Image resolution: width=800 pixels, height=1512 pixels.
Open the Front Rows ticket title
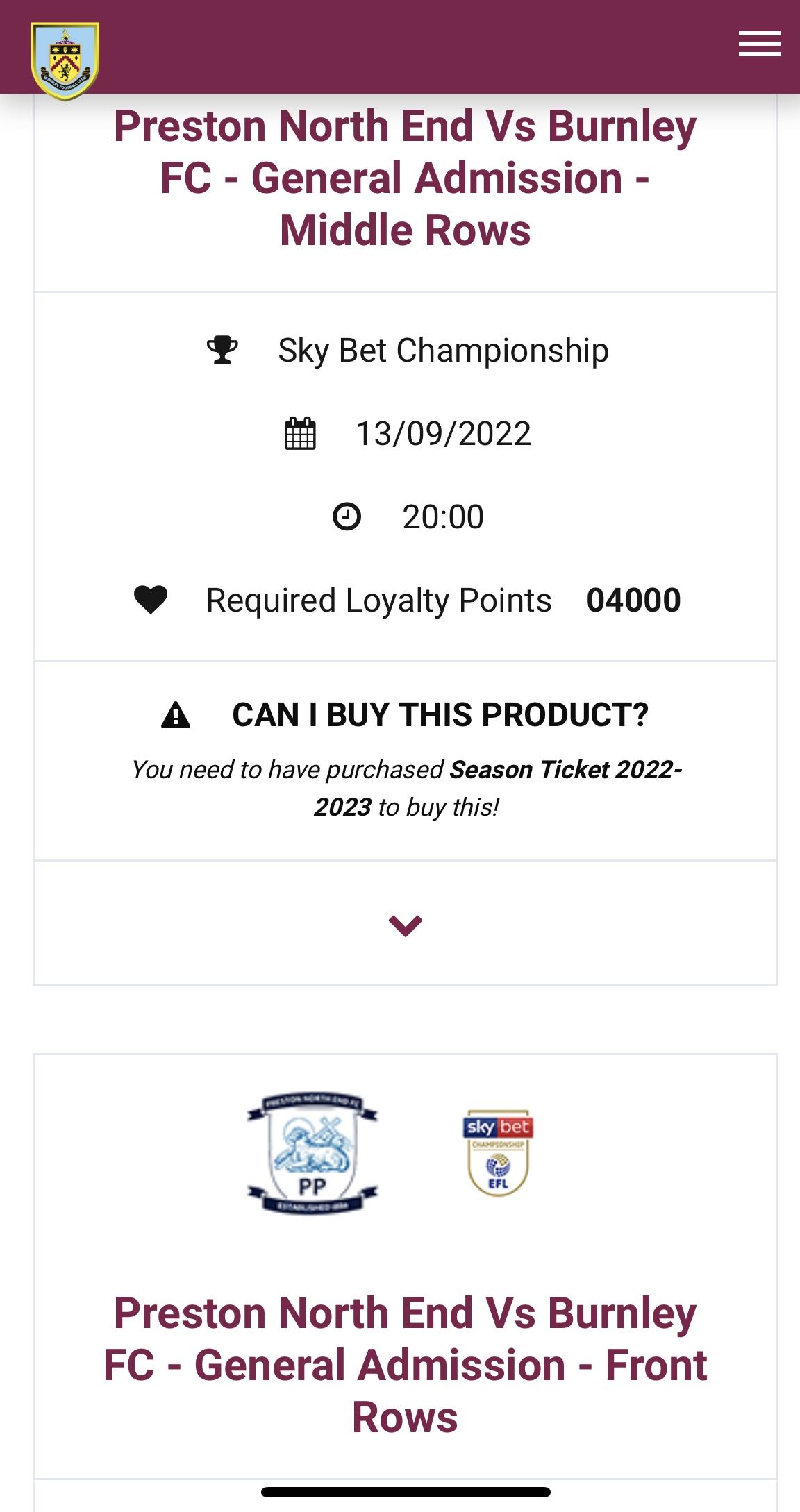tap(406, 1365)
